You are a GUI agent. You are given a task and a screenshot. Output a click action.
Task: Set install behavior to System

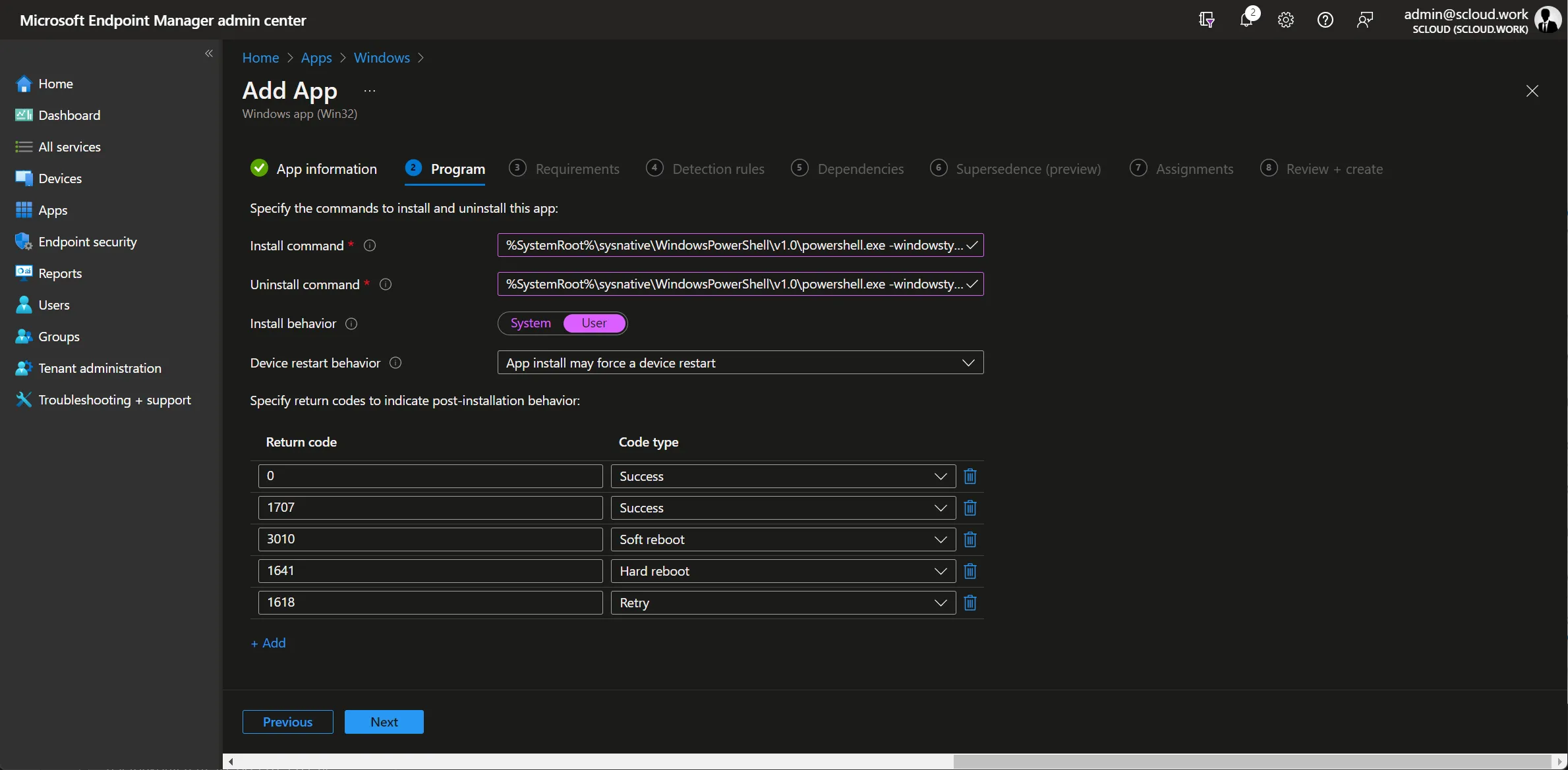(531, 323)
